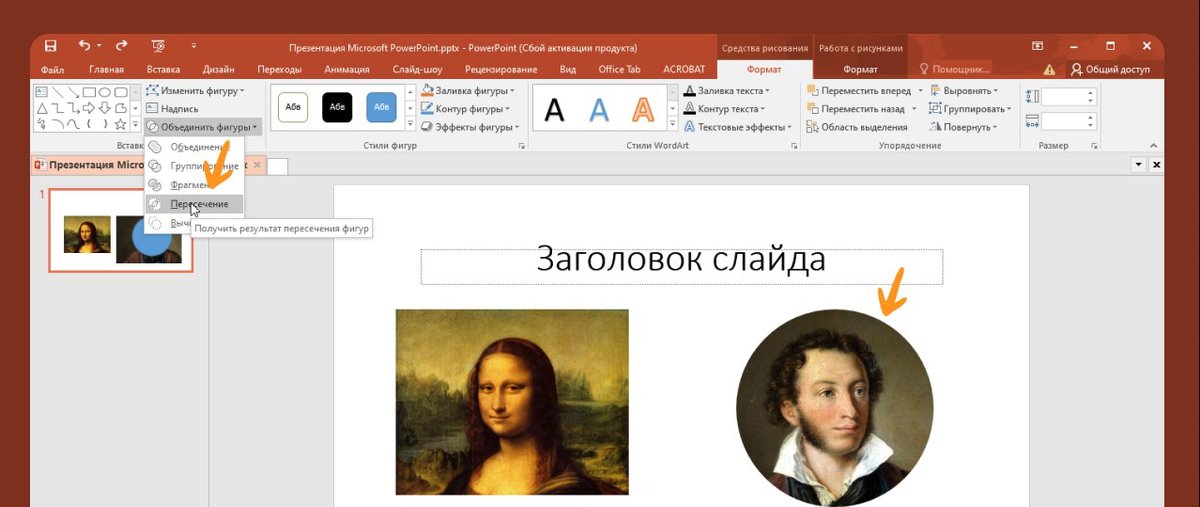The width and height of the screenshot is (1200, 507).
Task: Open the Повернуть rotate dropdown
Action: (x=964, y=127)
